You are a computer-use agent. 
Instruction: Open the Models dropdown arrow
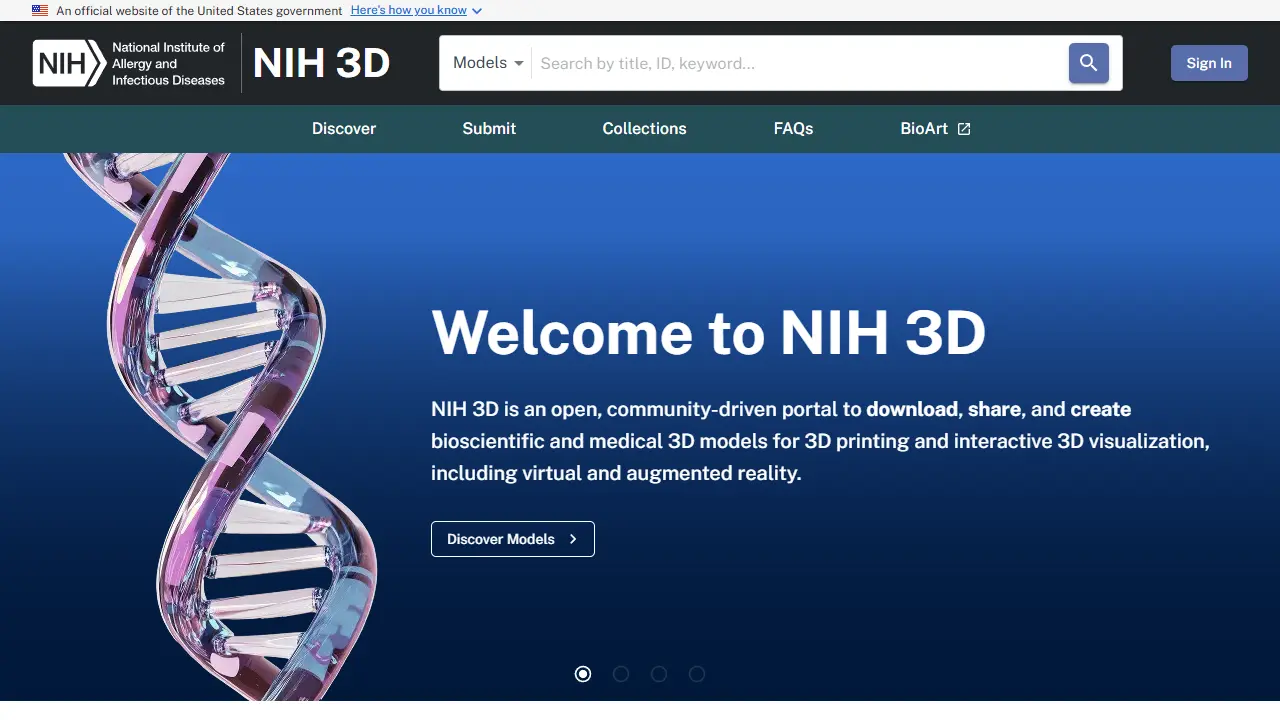point(520,62)
